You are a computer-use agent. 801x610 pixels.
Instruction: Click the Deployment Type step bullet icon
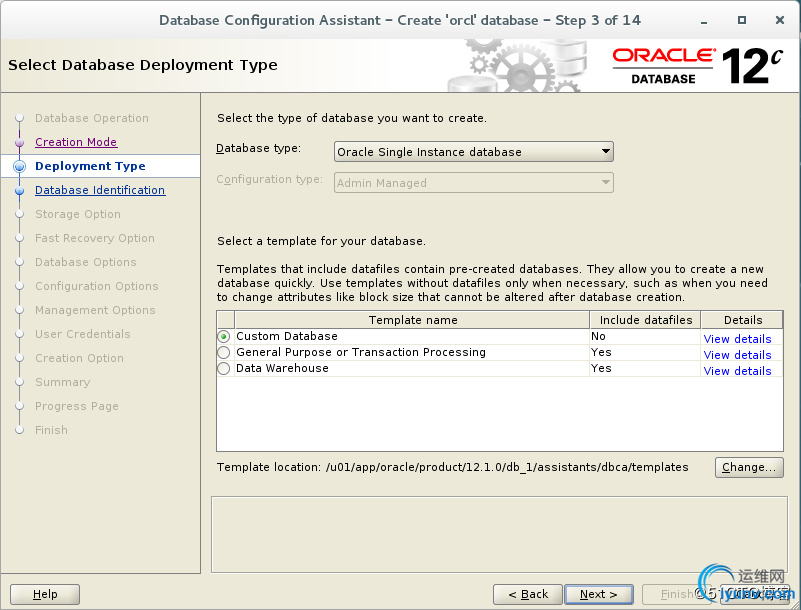(x=19, y=166)
